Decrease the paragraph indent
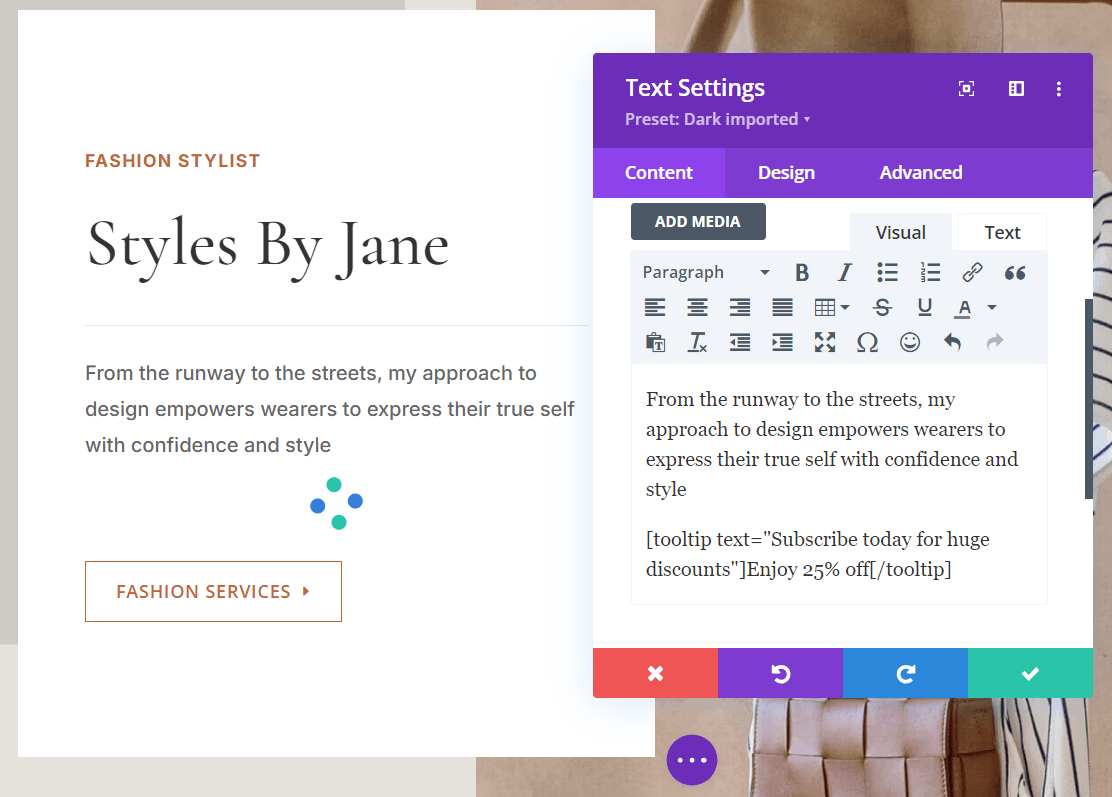The image size is (1112, 797). pos(740,342)
